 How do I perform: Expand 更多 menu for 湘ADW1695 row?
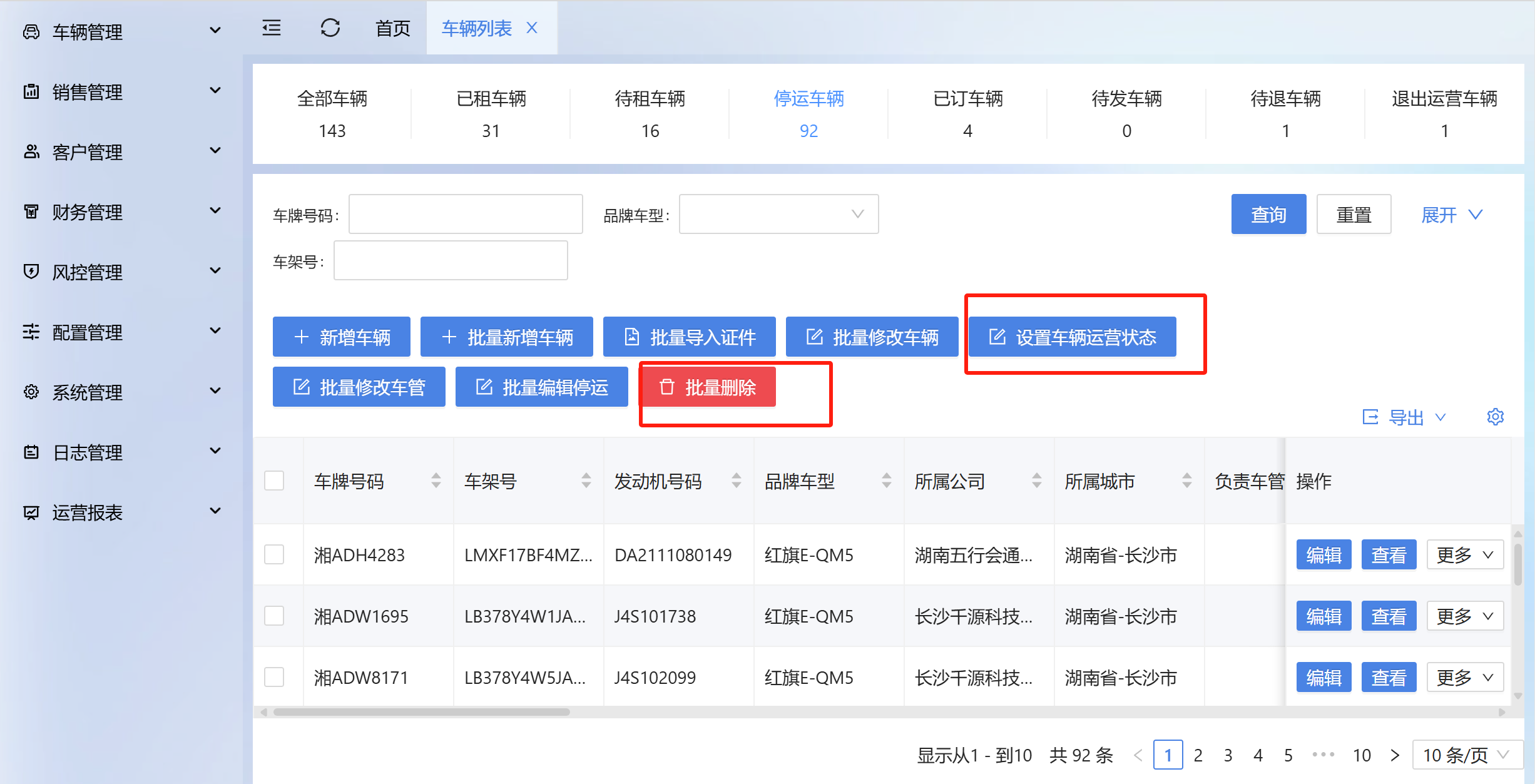click(1464, 616)
